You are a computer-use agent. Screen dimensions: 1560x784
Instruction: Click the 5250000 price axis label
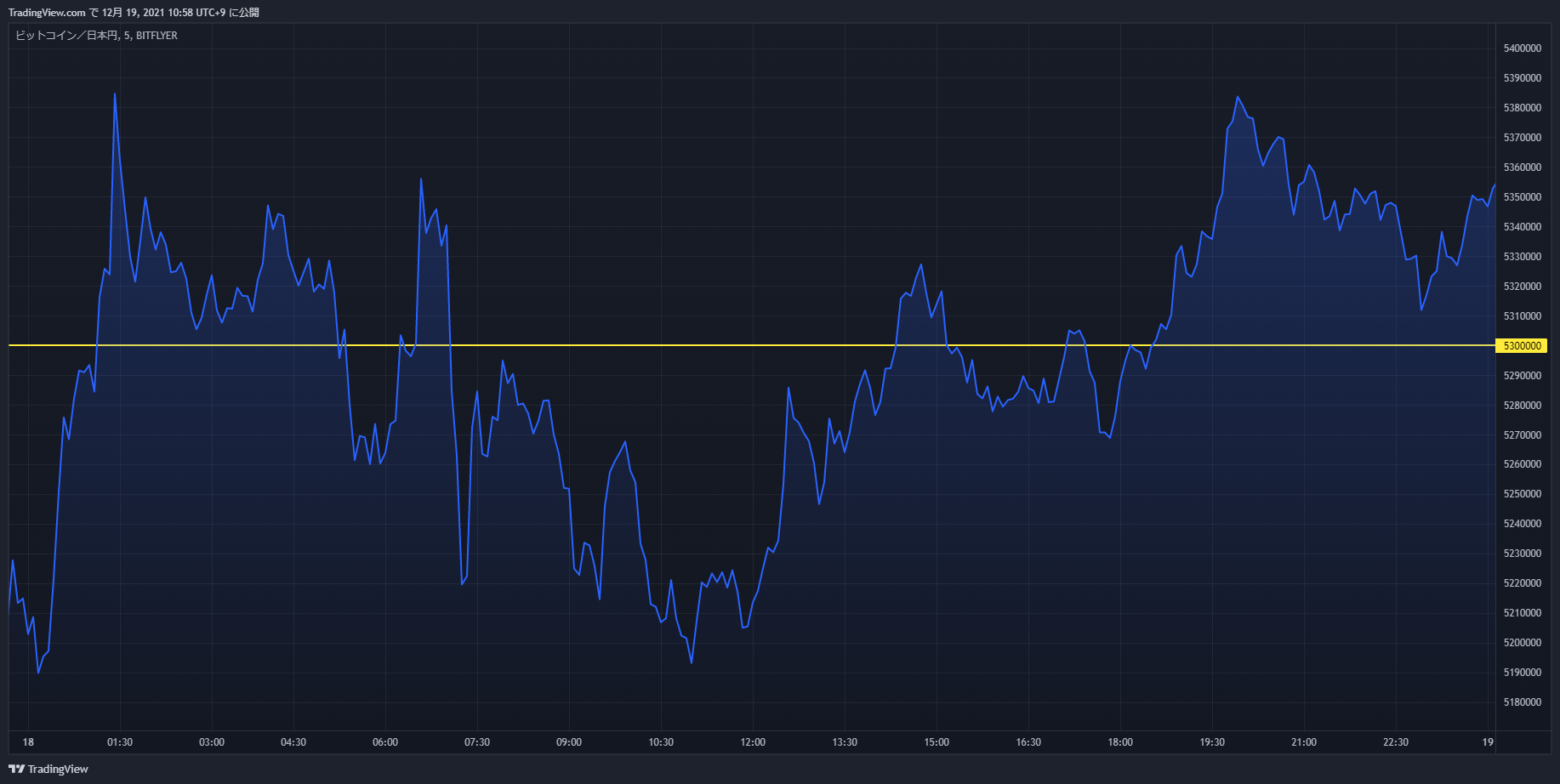click(1522, 494)
